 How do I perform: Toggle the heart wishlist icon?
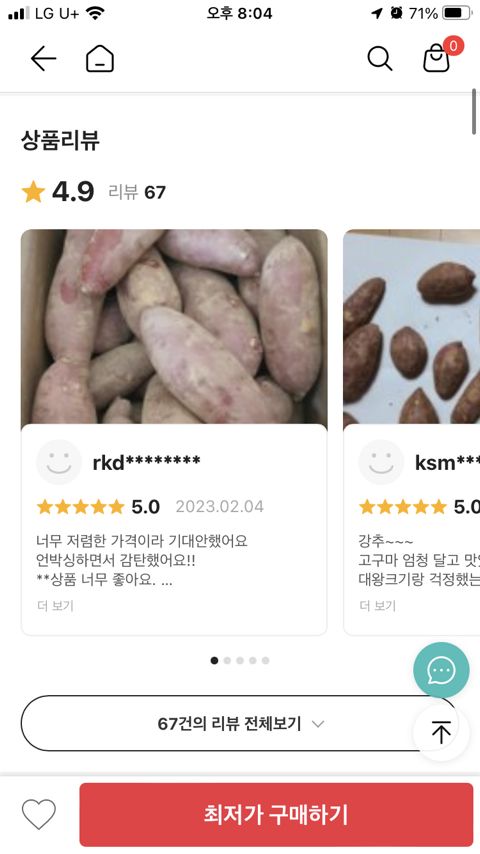(x=39, y=814)
